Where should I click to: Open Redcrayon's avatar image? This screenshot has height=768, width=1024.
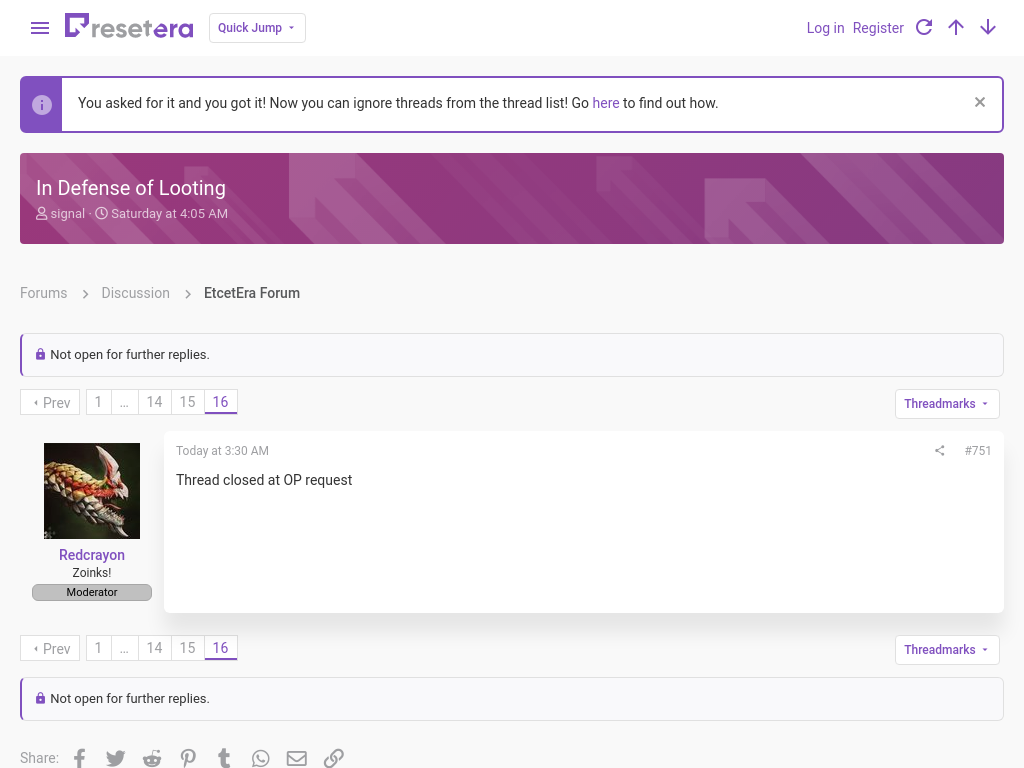pyautogui.click(x=92, y=491)
